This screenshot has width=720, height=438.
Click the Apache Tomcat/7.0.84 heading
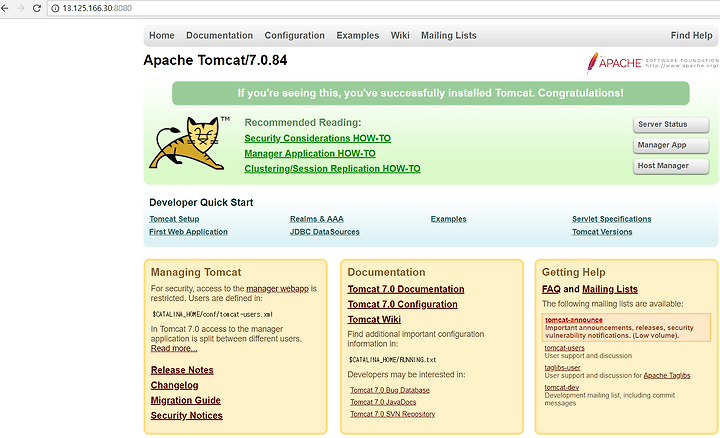pyautogui.click(x=215, y=60)
